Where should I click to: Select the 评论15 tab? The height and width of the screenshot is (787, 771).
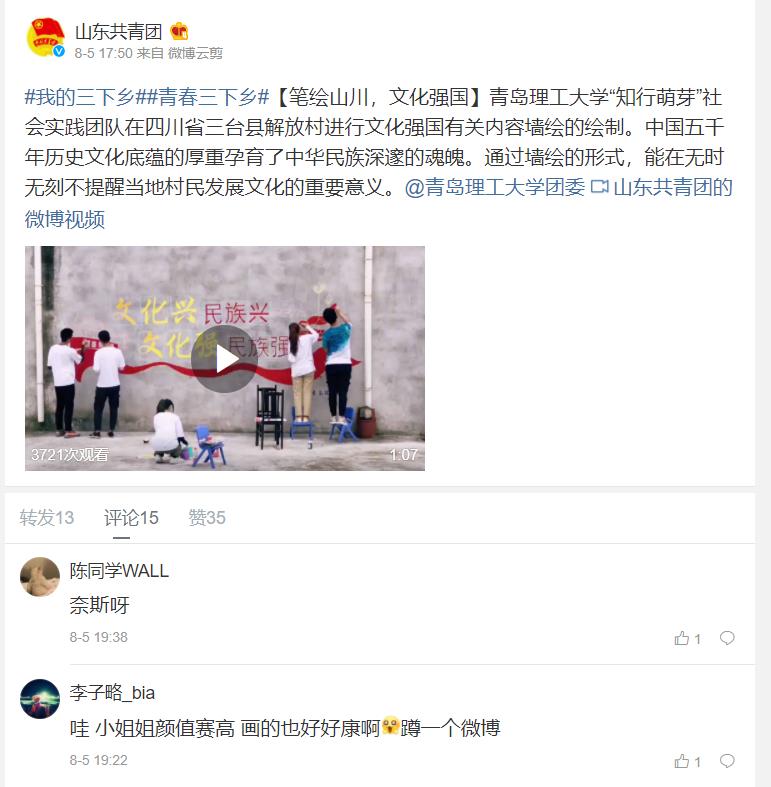pyautogui.click(x=131, y=517)
